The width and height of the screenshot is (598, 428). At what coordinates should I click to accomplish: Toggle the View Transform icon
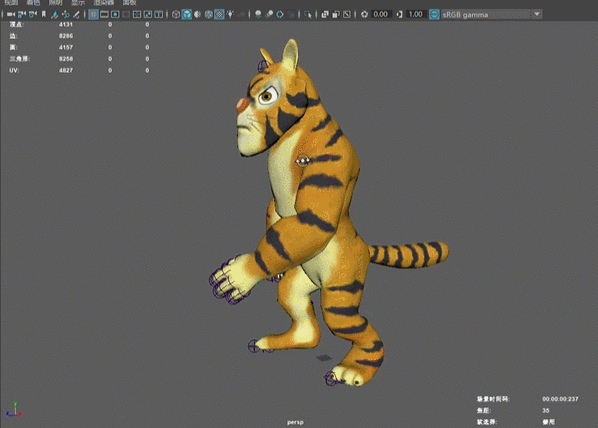click(x=434, y=14)
